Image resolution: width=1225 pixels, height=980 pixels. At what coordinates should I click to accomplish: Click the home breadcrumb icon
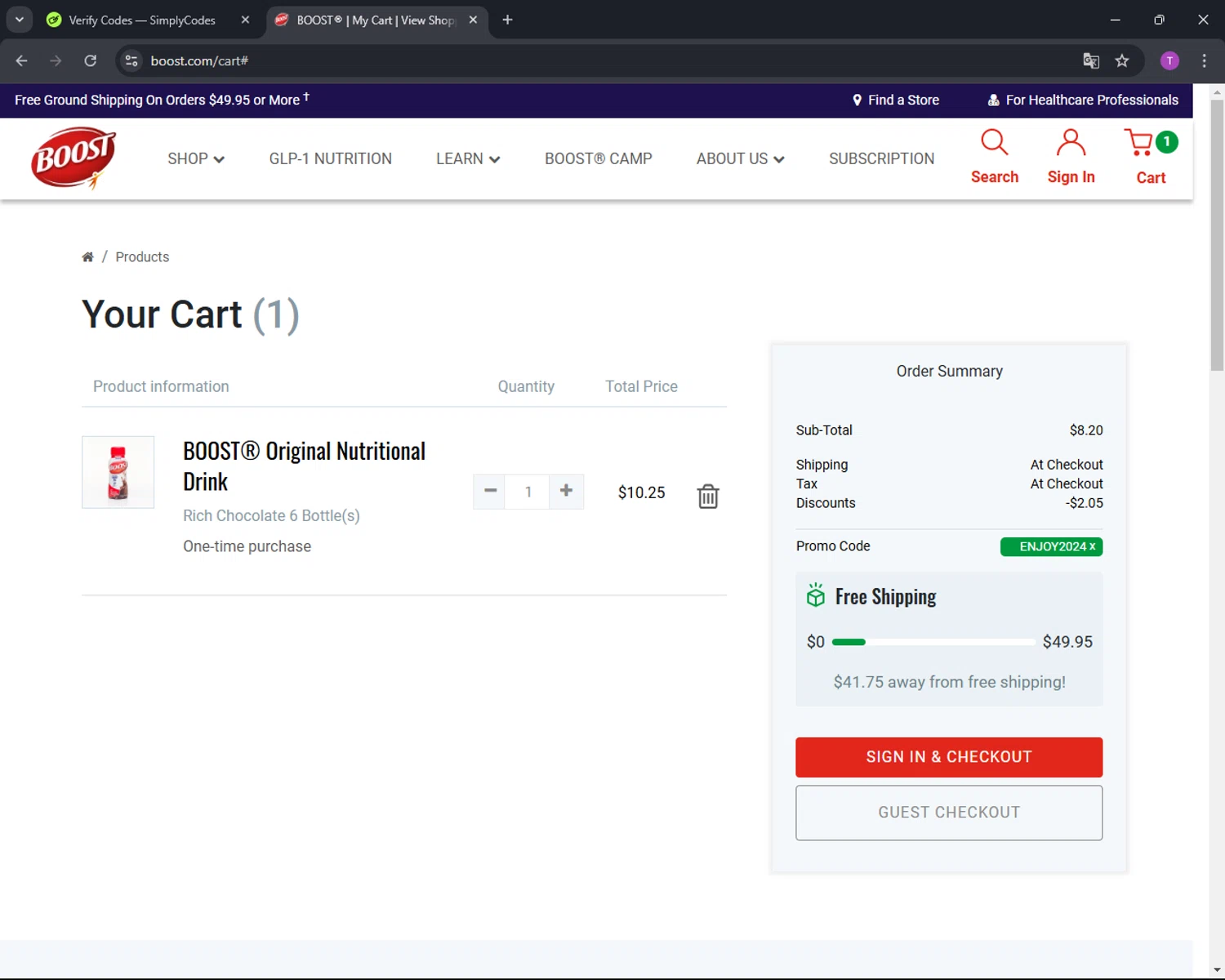pyautogui.click(x=87, y=256)
